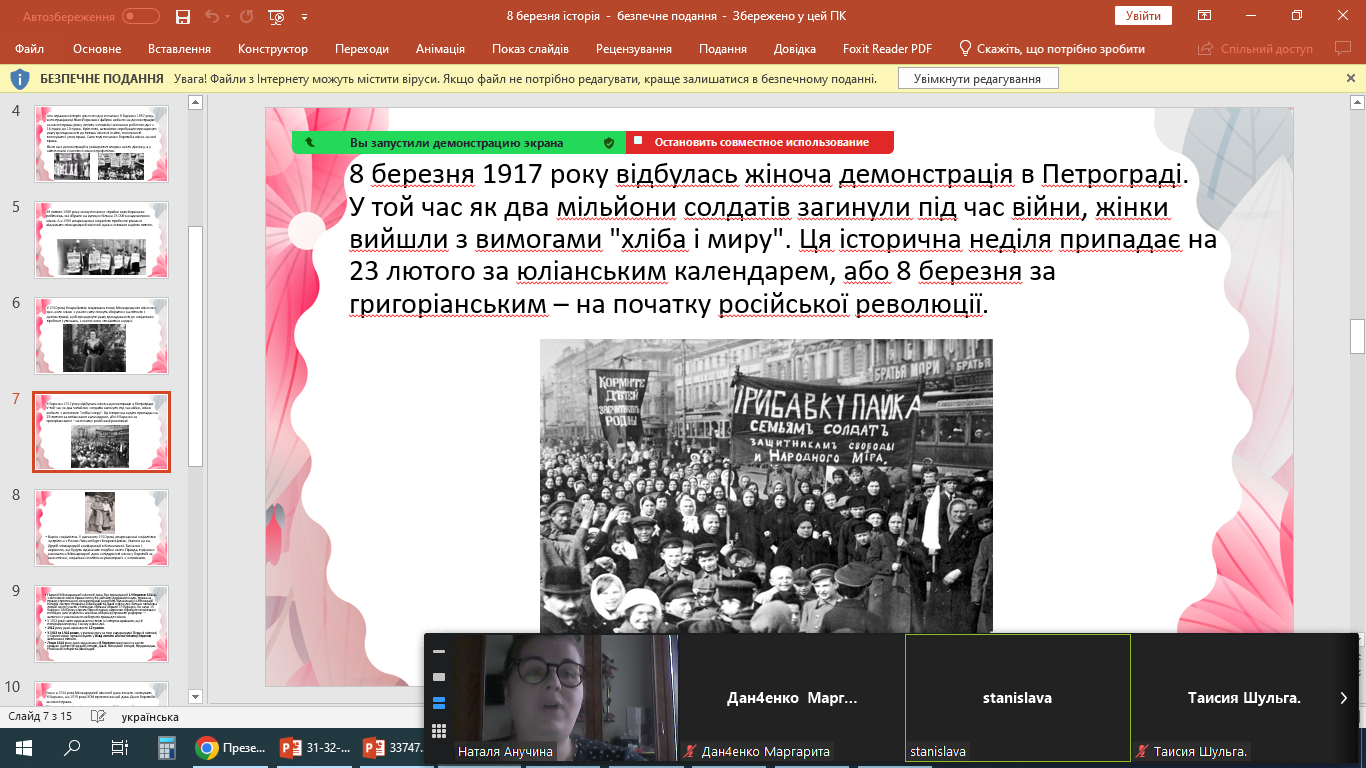Minimize the Zoom video panel with dash icon
1366x768 pixels.
click(438, 651)
